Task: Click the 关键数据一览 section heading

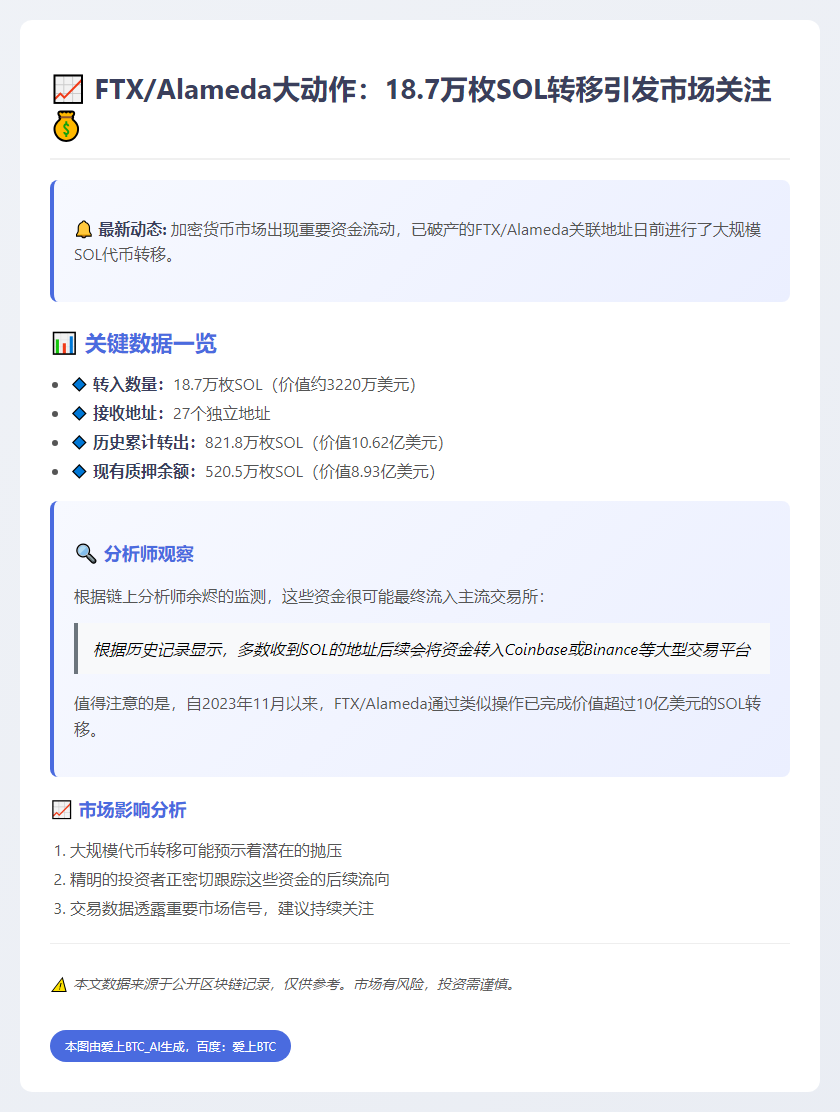Action: (150, 344)
